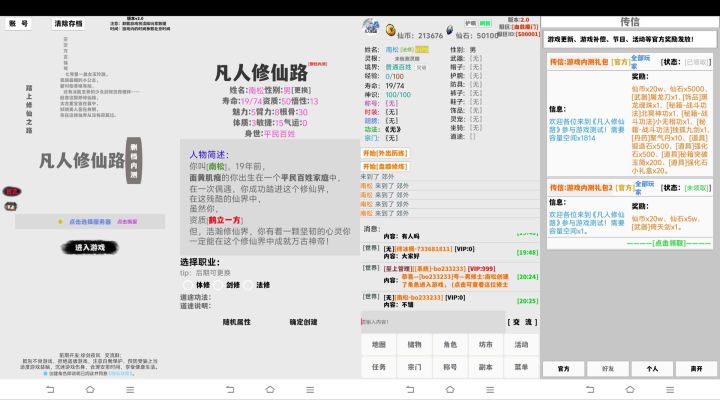Click the [未领取] status label
The width and height of the screenshot is (720, 400).
pyautogui.click(x=698, y=188)
